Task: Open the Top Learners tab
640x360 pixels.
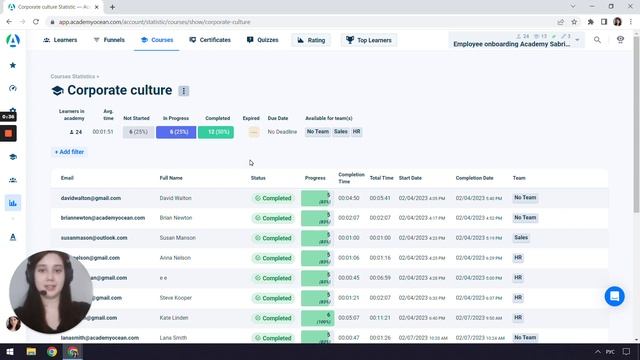Action: click(369, 40)
